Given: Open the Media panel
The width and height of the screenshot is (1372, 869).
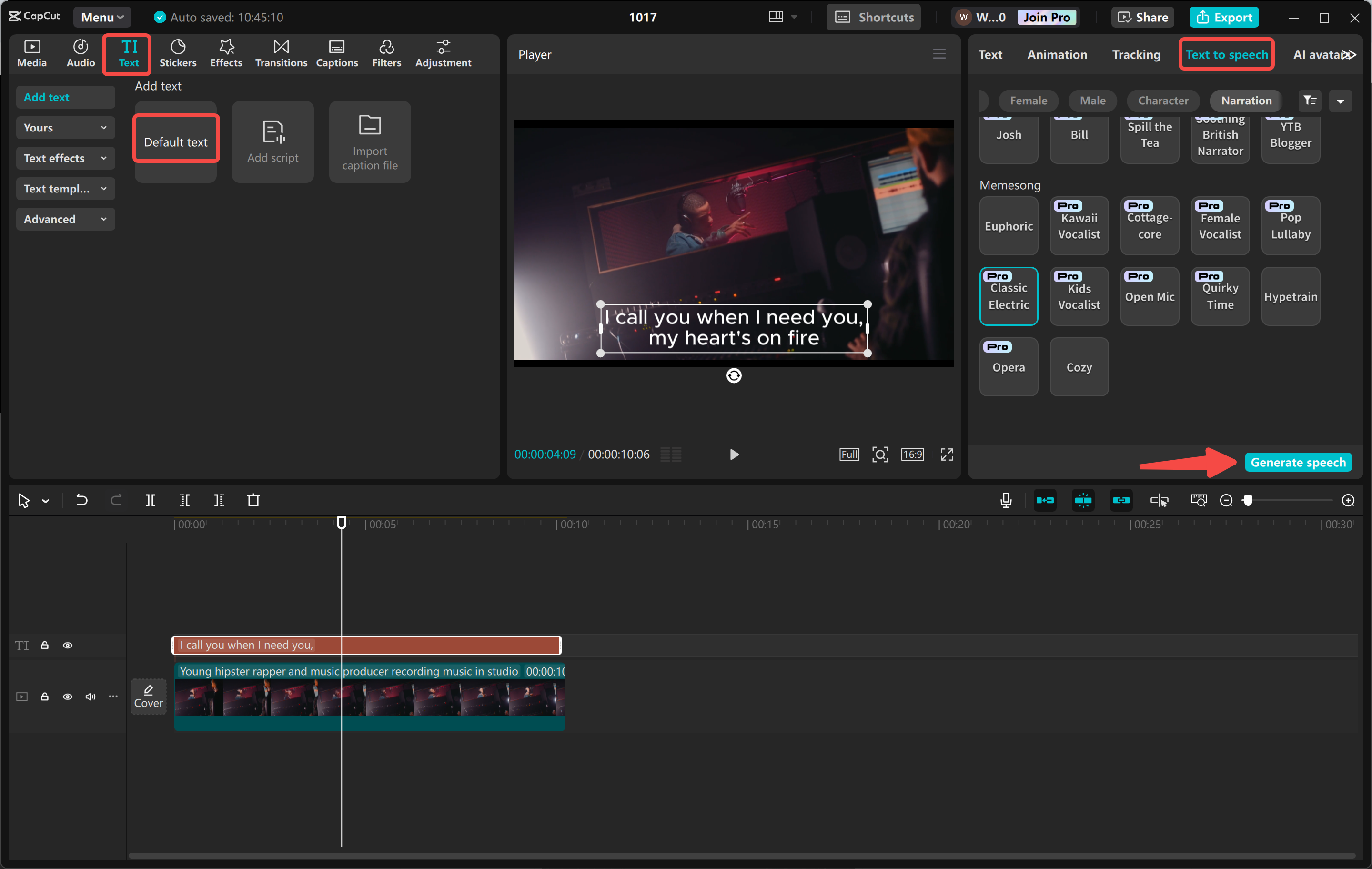Looking at the screenshot, I should pos(32,53).
